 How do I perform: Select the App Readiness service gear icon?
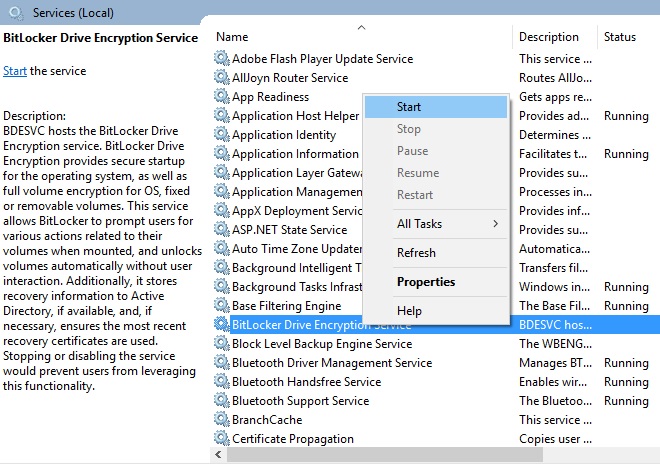[221, 97]
